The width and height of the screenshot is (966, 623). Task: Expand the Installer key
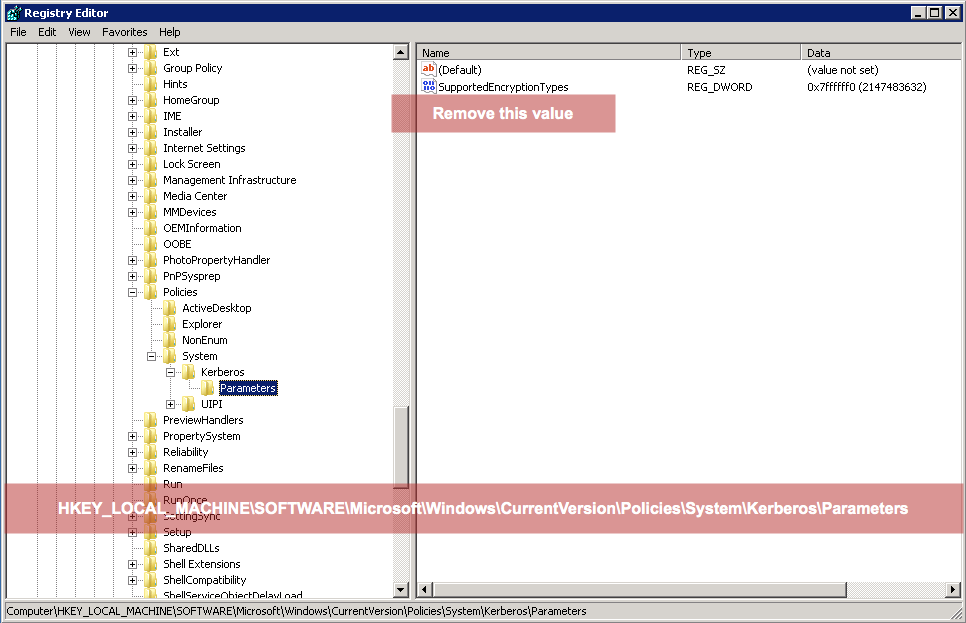pyautogui.click(x=132, y=132)
